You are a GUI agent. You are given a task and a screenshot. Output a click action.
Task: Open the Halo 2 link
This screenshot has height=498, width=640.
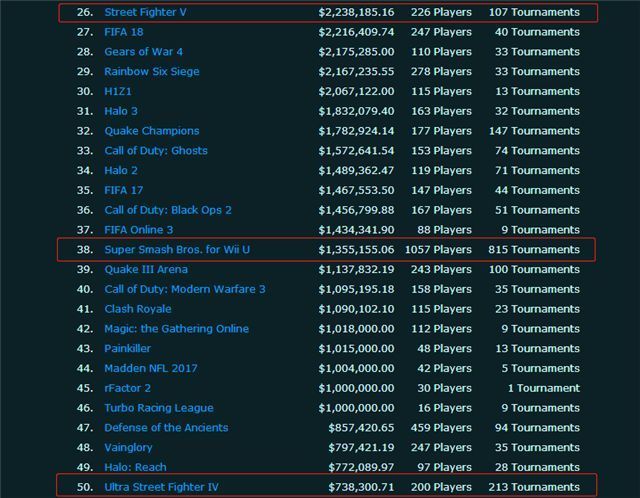coord(121,171)
